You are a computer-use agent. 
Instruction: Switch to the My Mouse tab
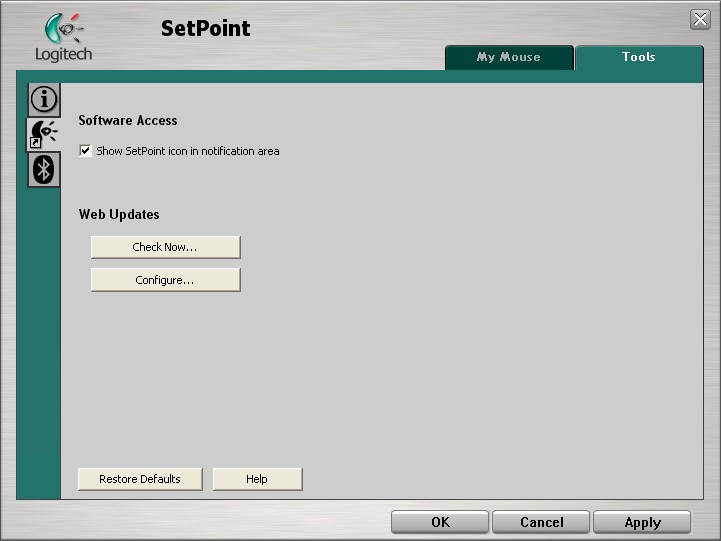pos(509,57)
